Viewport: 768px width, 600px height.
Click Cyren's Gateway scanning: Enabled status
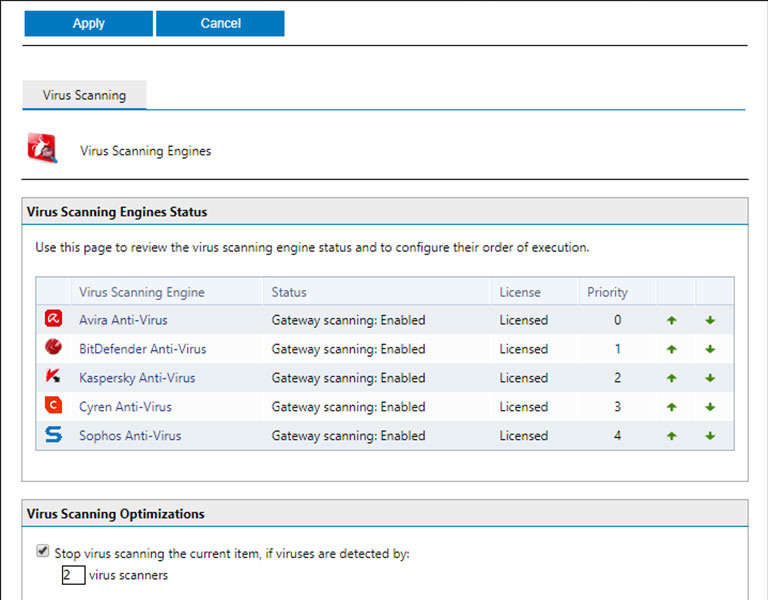348,407
